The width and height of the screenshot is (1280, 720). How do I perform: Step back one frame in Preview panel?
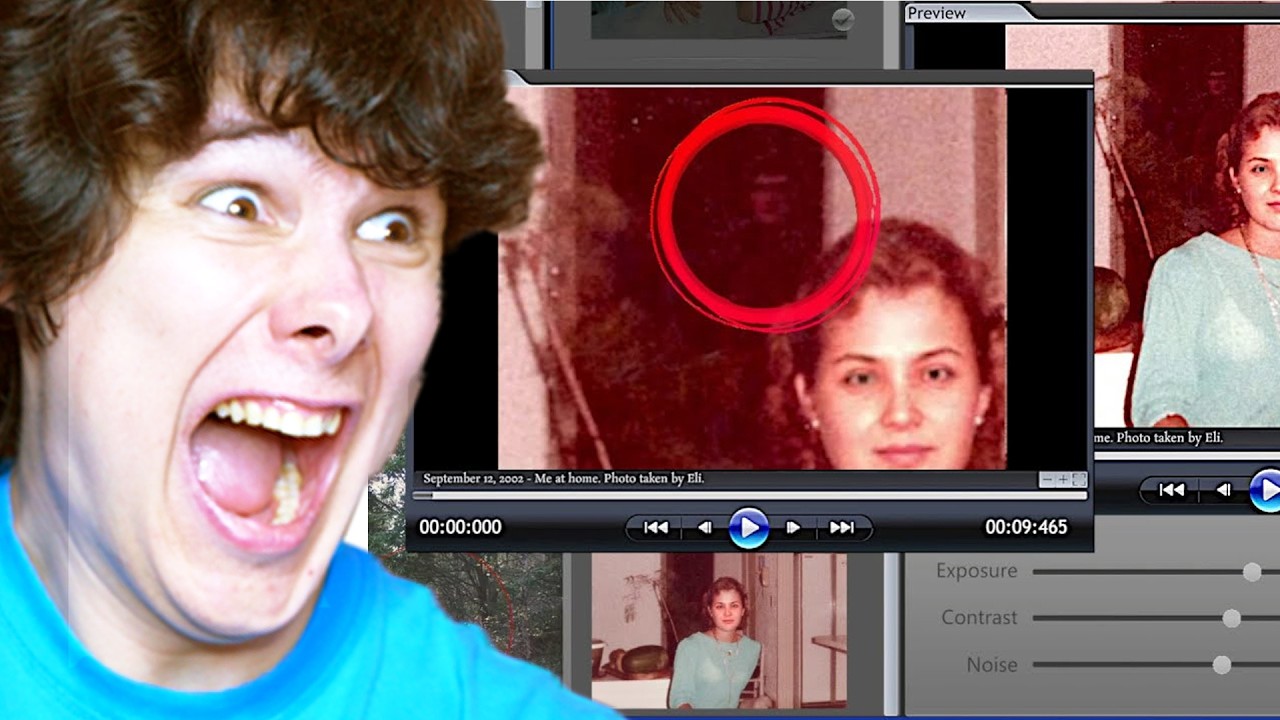pos(1223,490)
